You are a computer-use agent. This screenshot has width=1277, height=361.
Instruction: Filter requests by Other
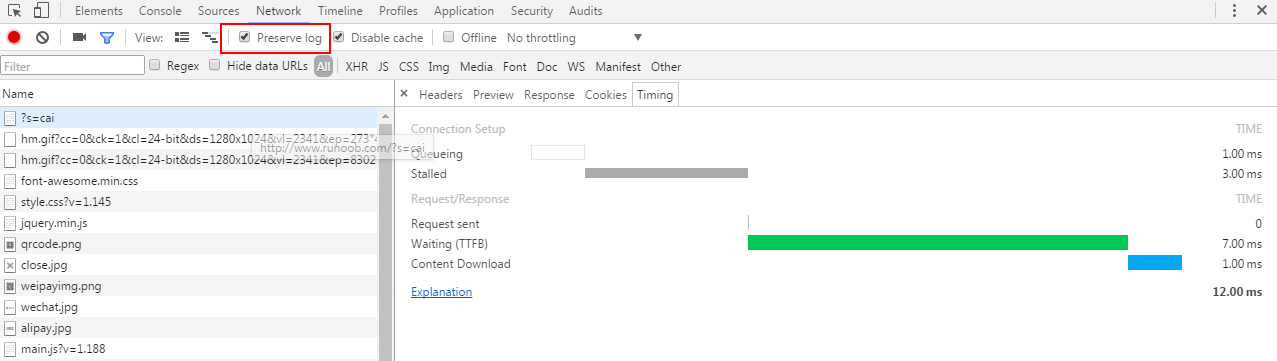[x=666, y=67]
